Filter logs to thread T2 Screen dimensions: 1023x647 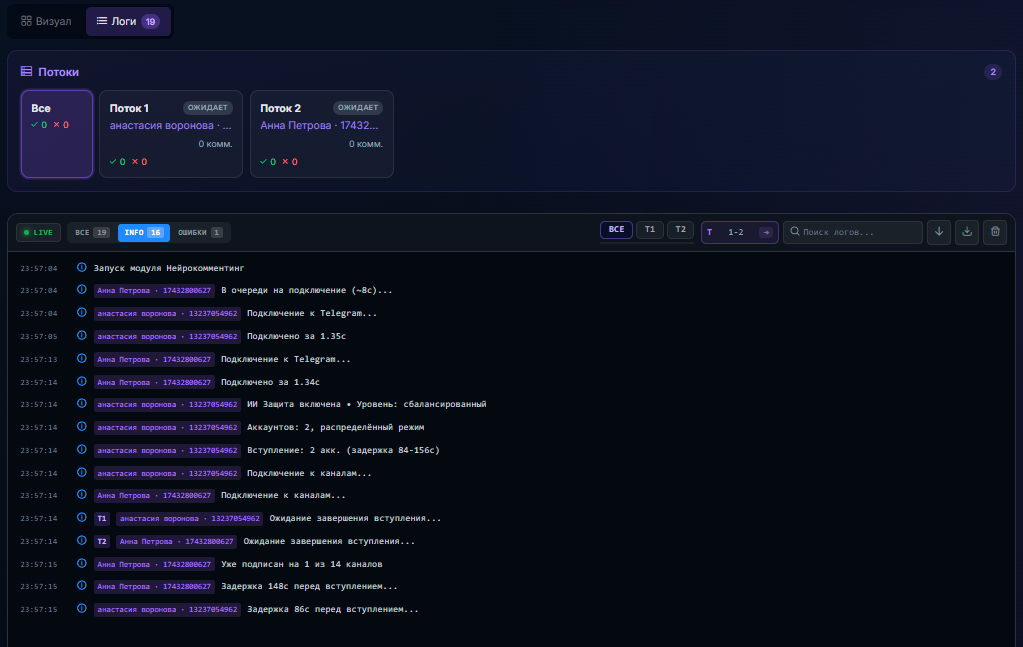click(680, 230)
